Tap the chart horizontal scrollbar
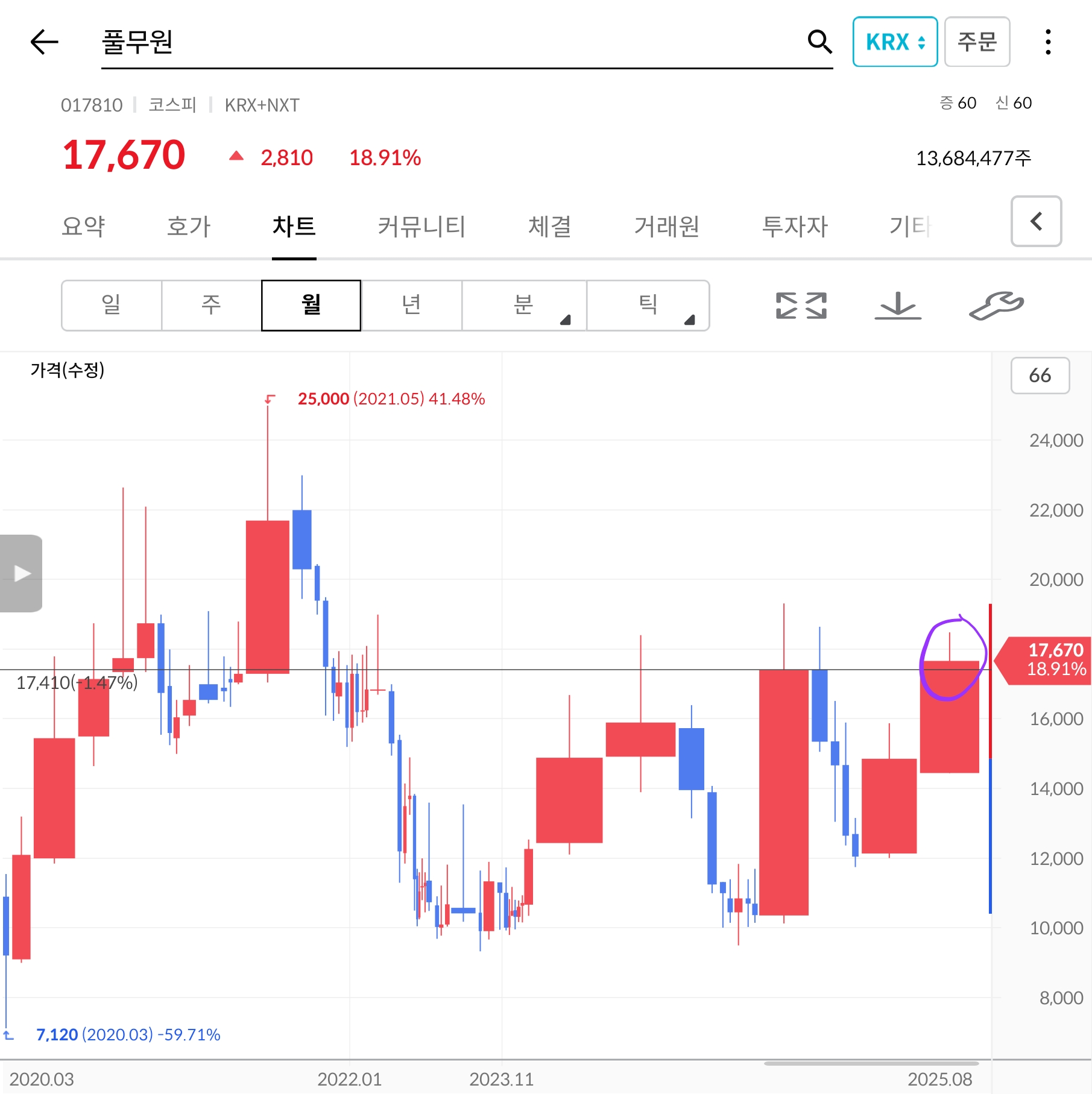The height and width of the screenshot is (1094, 1092). click(x=871, y=1063)
